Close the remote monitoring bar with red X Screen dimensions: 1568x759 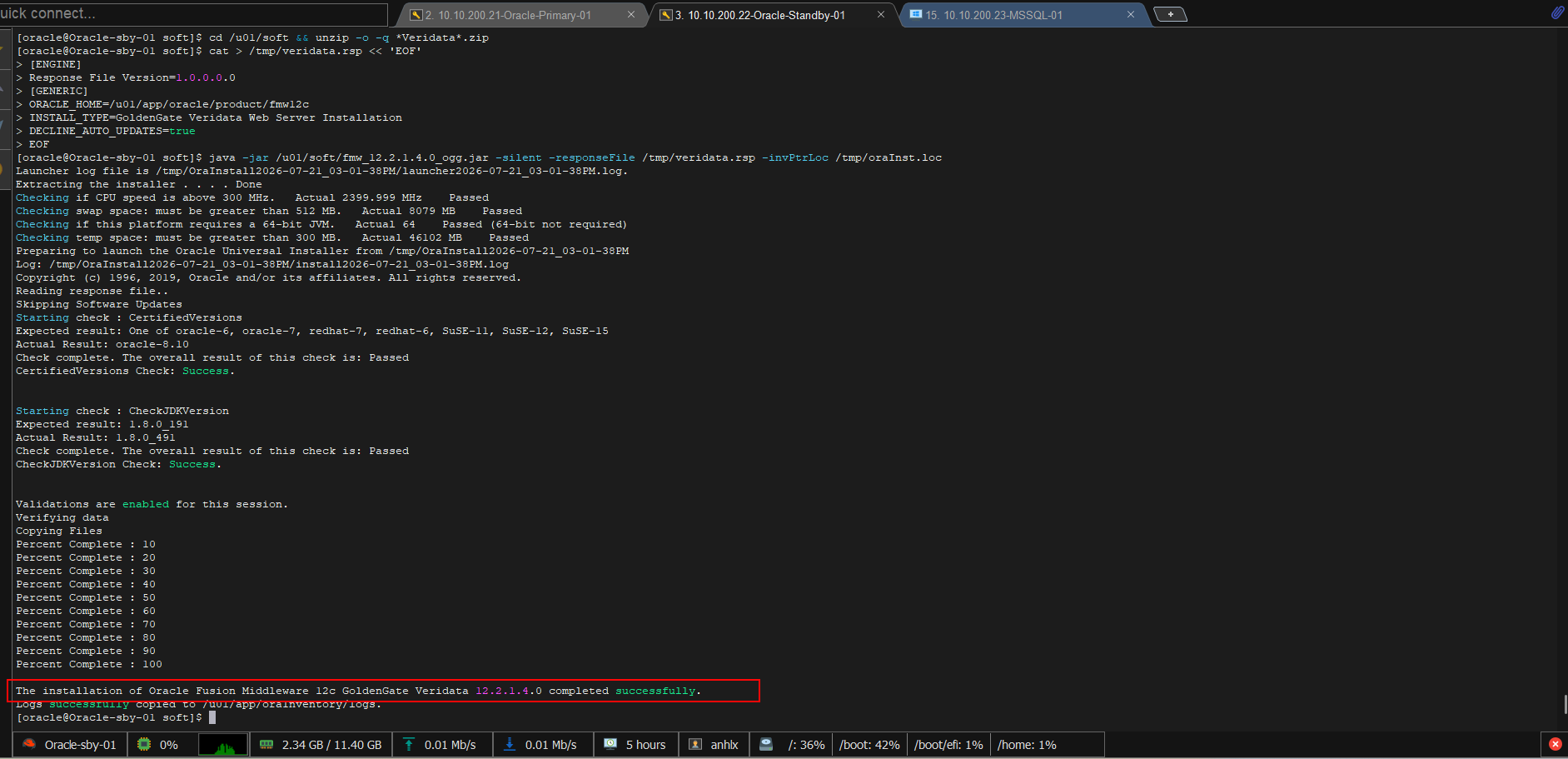coord(1555,744)
